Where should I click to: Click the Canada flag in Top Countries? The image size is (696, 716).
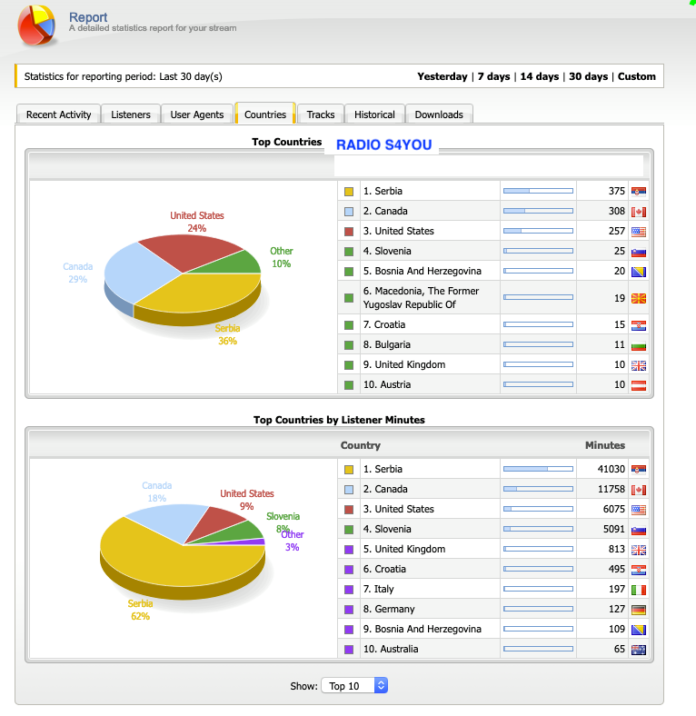click(638, 211)
